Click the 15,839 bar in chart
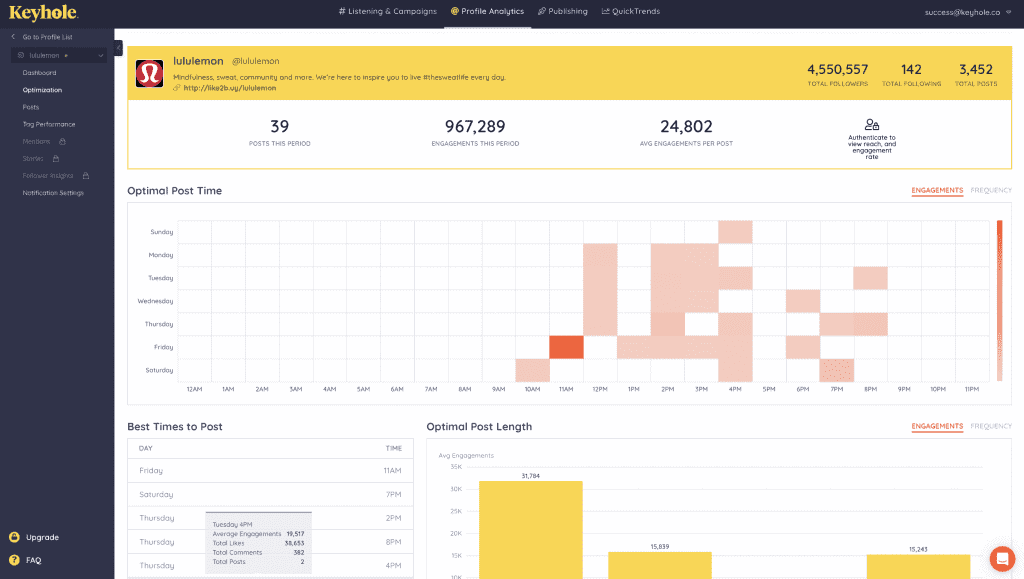Image resolution: width=1024 pixels, height=579 pixels. click(x=660, y=565)
